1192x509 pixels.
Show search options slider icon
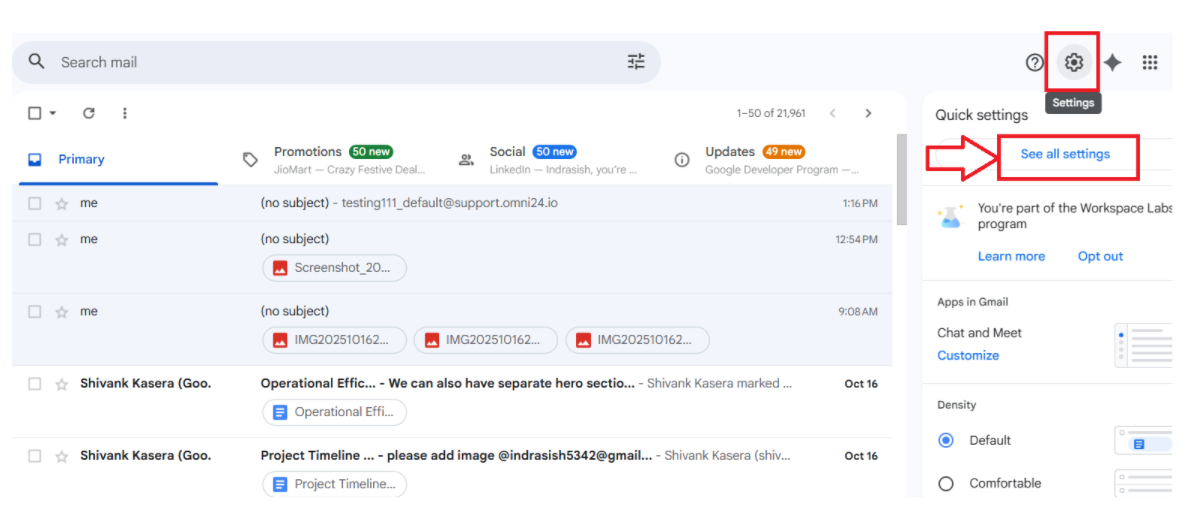point(636,62)
